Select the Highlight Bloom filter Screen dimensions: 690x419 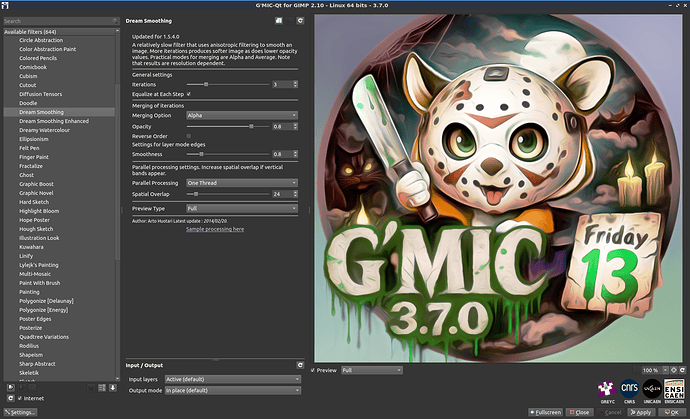tap(39, 211)
